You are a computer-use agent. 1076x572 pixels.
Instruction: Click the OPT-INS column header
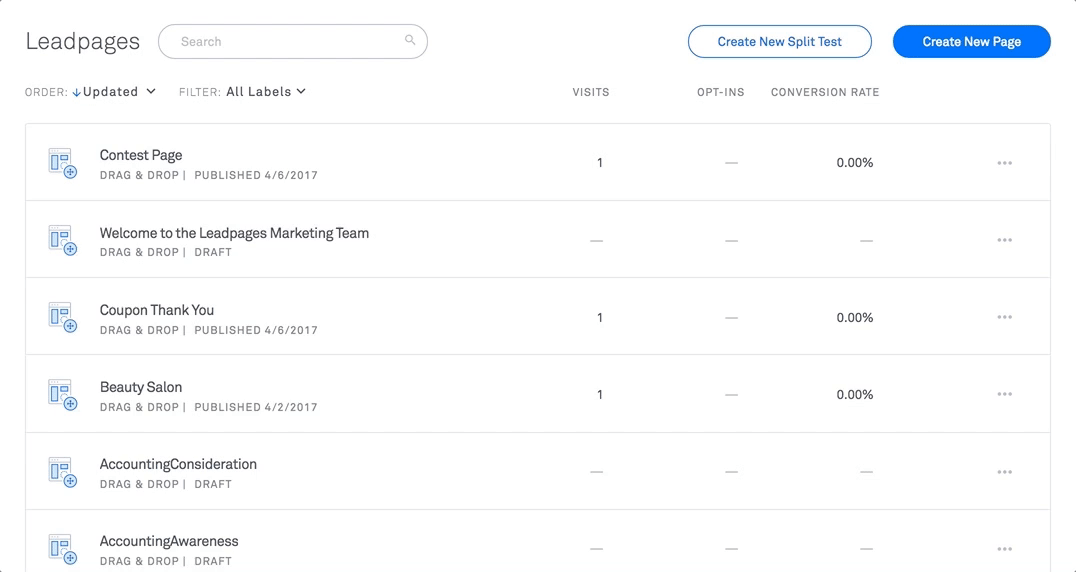(721, 92)
